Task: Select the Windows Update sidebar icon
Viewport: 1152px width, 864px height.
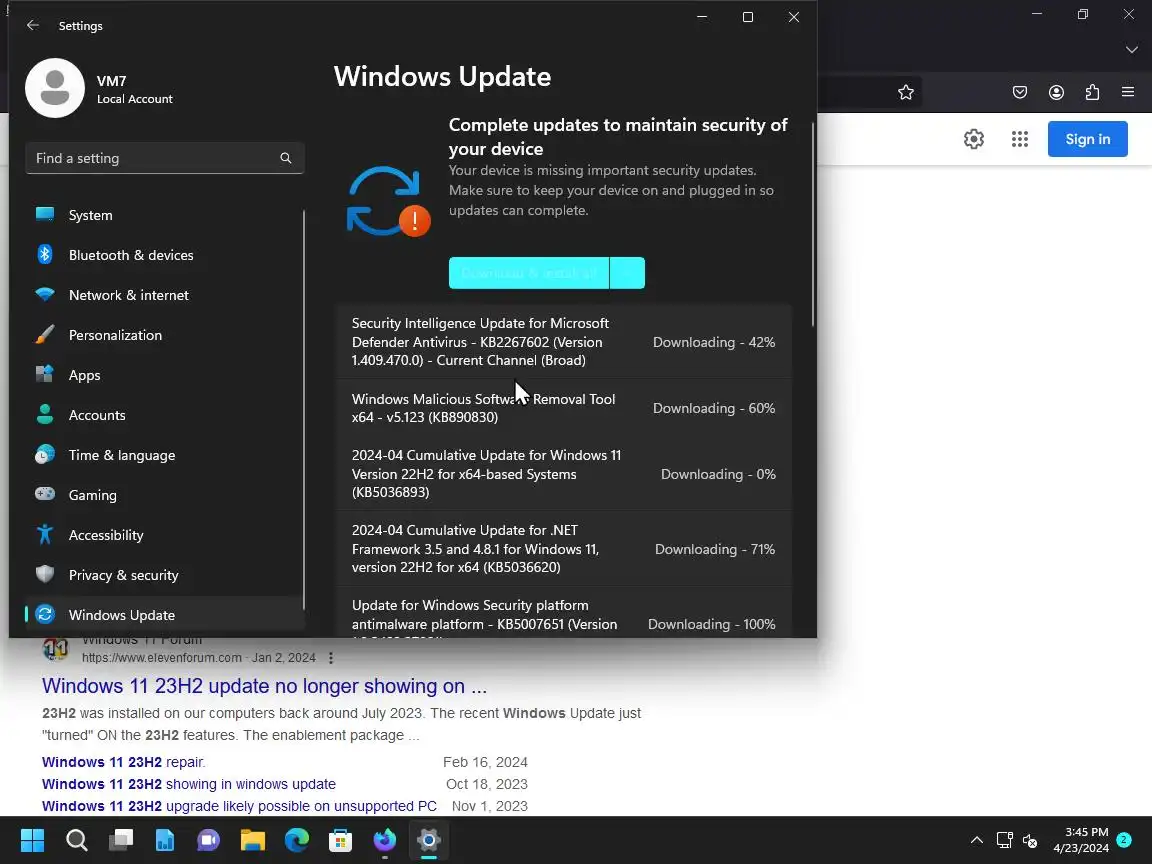Action: tap(45, 614)
